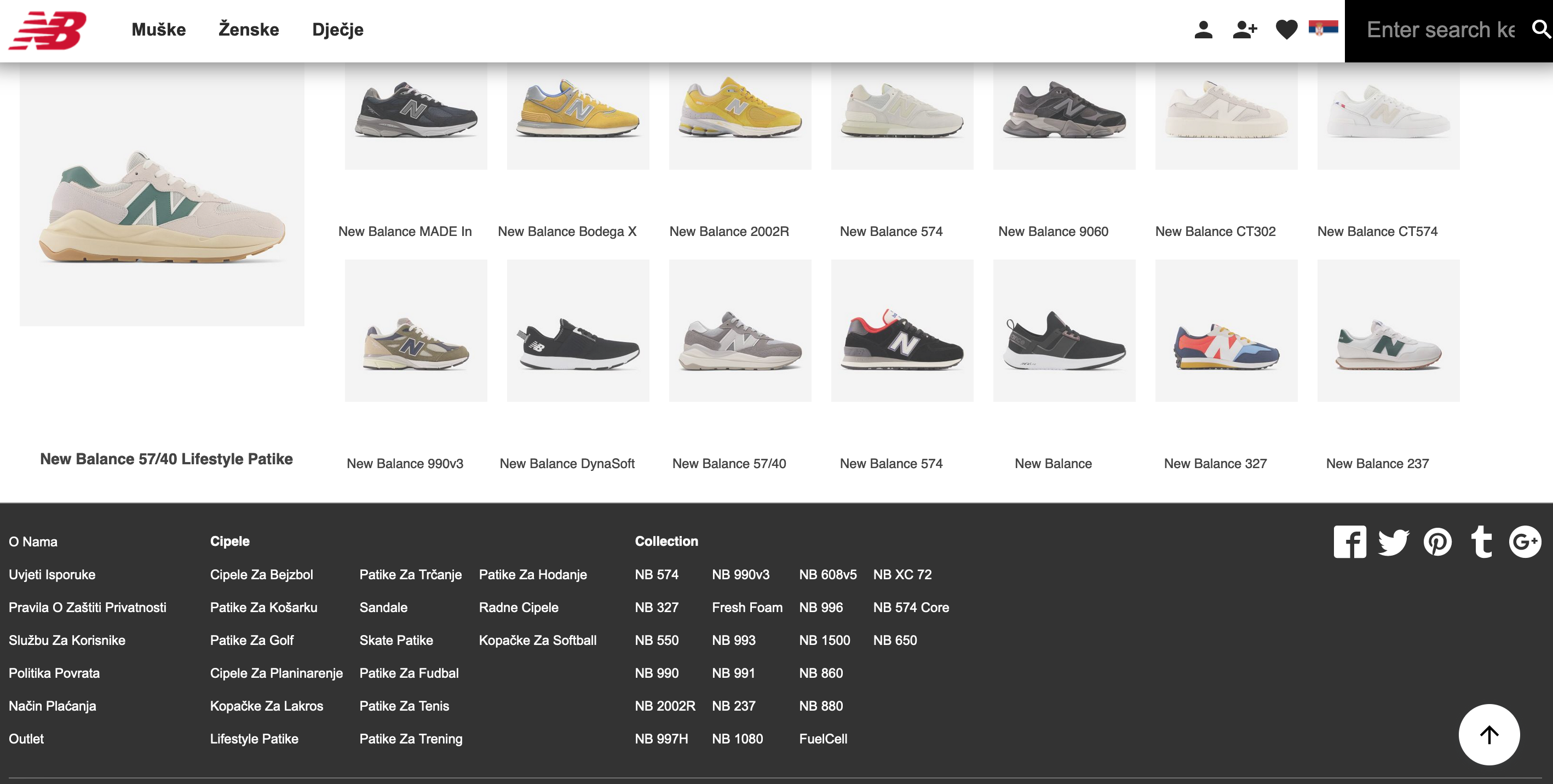
Task: Open Patike Za Golf link
Action: 251,640
